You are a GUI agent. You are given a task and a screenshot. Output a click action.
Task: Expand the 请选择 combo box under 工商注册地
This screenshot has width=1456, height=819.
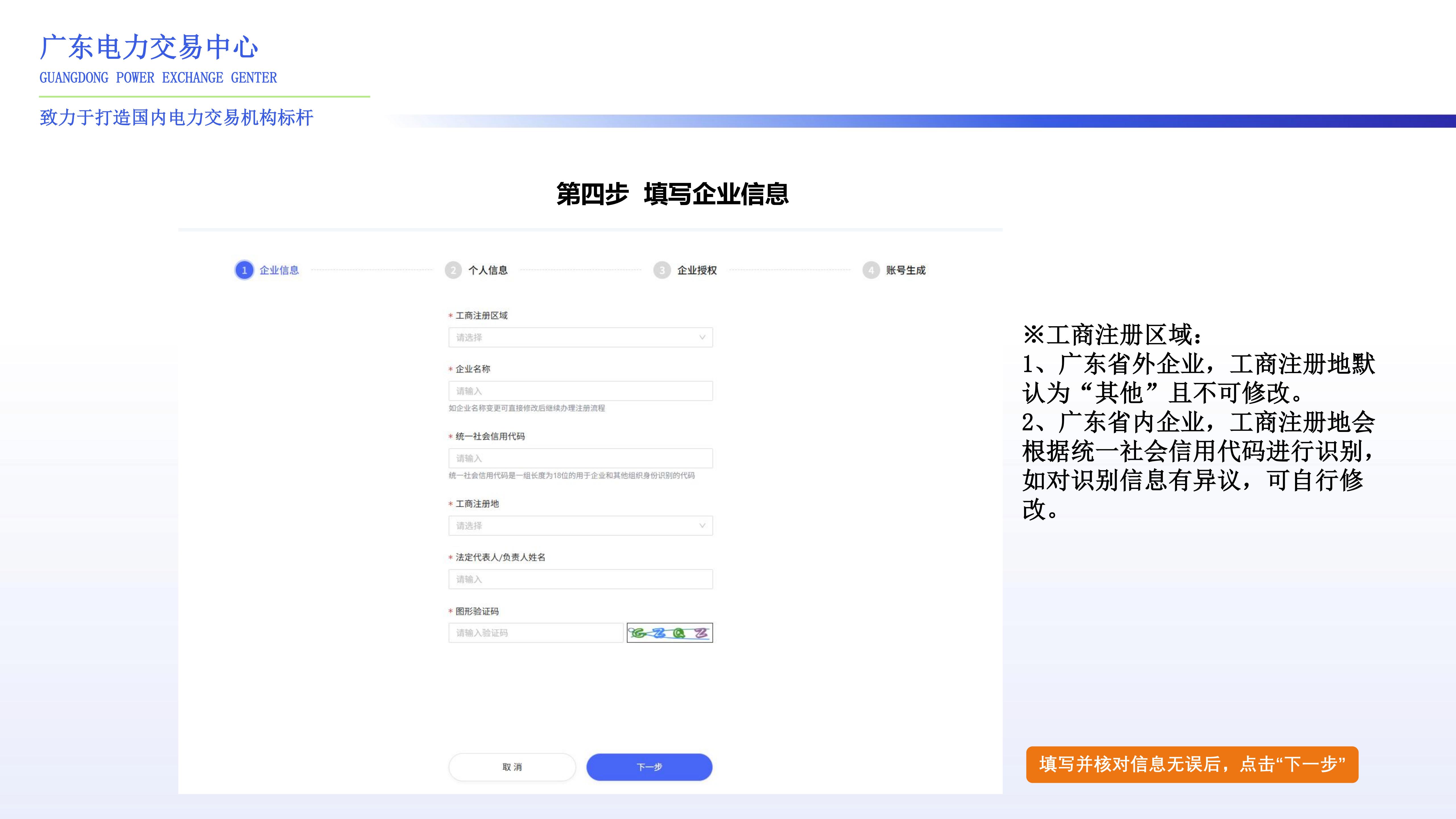(579, 526)
